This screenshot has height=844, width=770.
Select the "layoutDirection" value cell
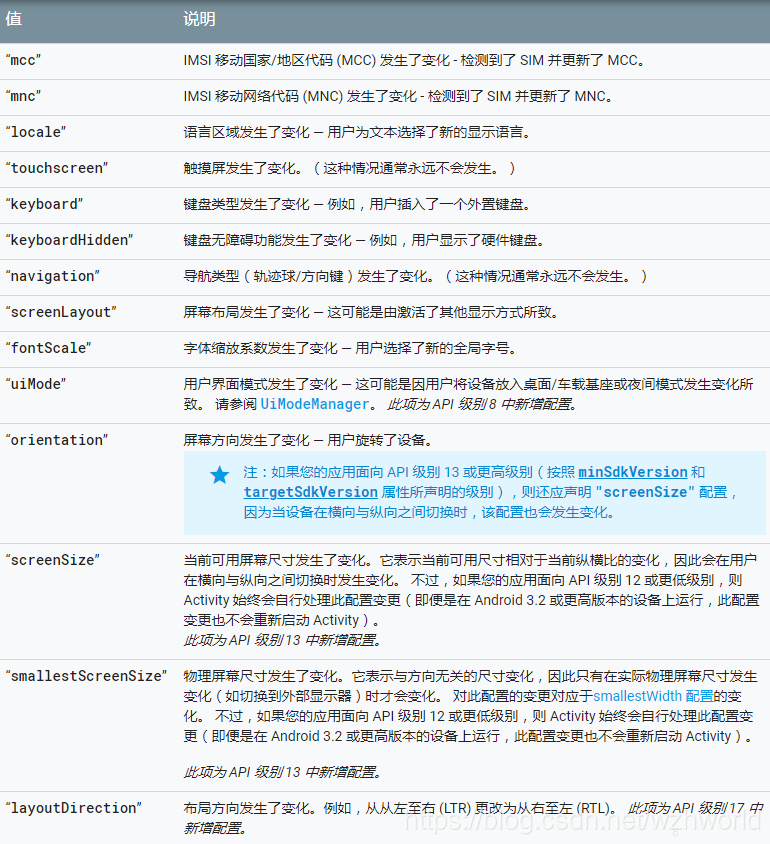pyautogui.click(x=74, y=807)
